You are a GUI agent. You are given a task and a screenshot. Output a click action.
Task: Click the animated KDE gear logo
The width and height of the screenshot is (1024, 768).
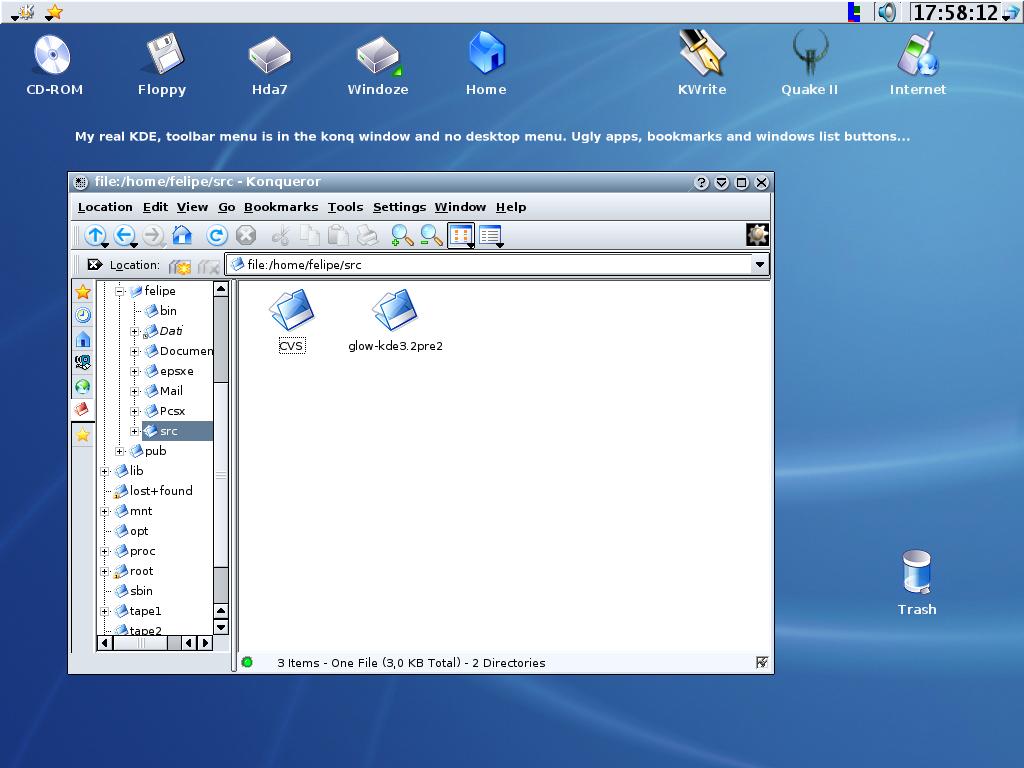[x=758, y=234]
